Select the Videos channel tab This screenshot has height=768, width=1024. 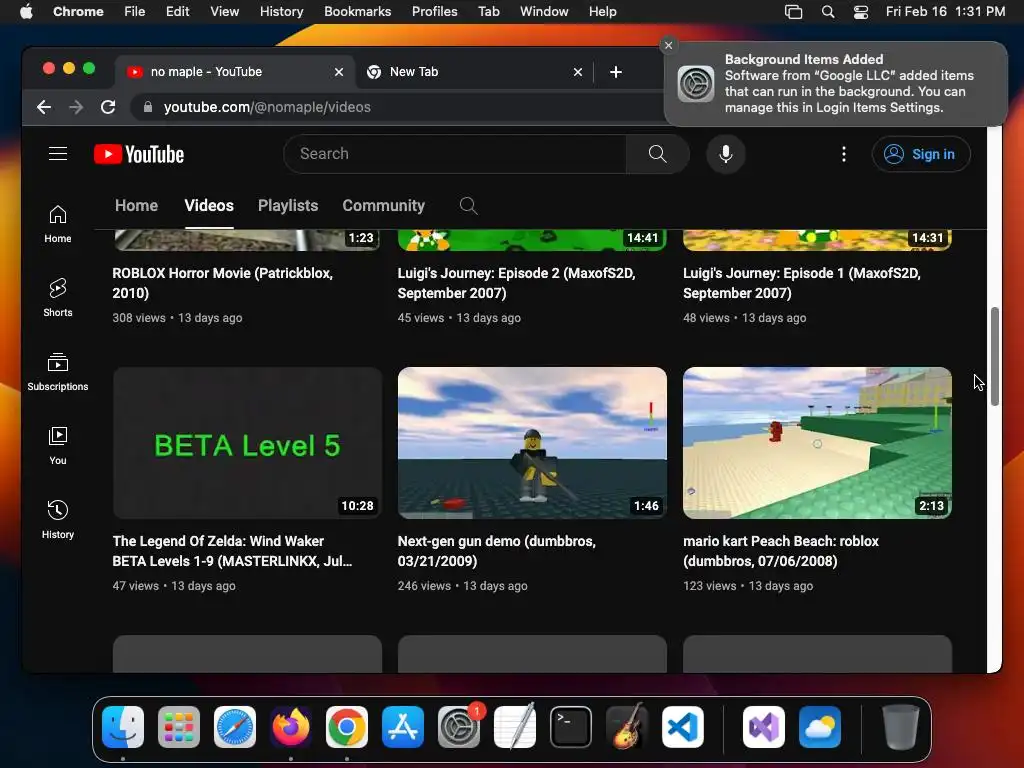[x=209, y=206]
